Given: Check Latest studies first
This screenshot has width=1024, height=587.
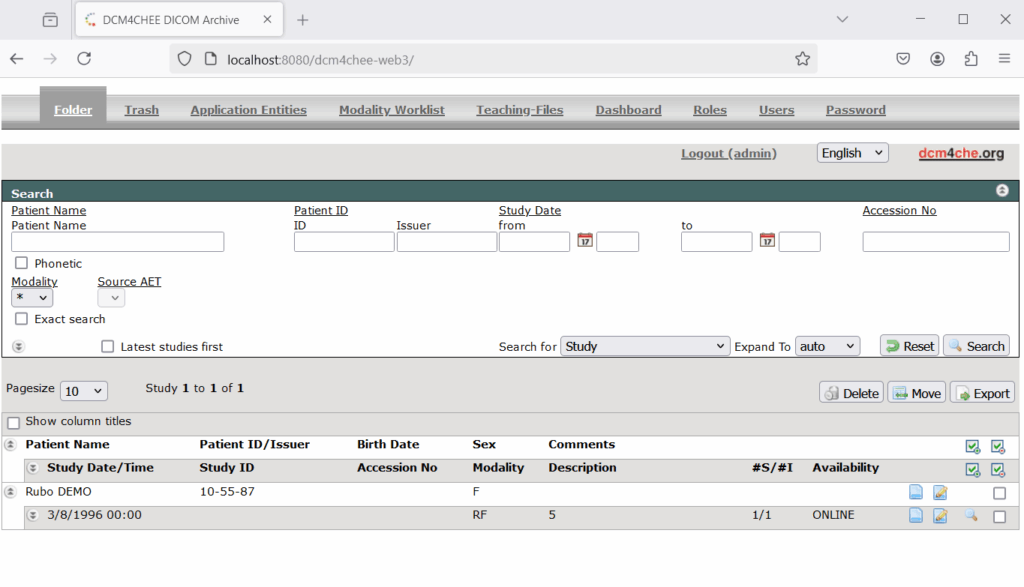Looking at the screenshot, I should pos(108,347).
